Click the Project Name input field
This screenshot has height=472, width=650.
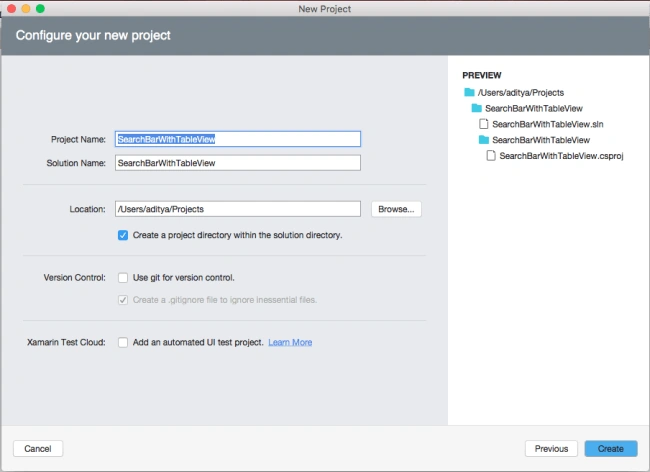tap(238, 139)
